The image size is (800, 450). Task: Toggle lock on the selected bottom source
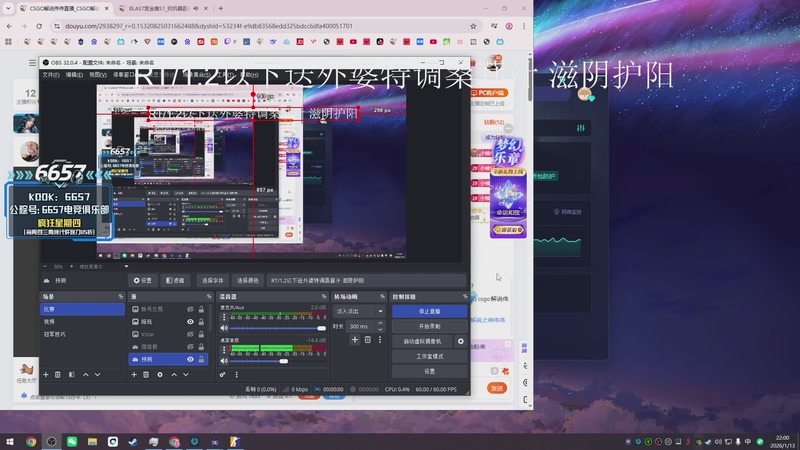202,360
